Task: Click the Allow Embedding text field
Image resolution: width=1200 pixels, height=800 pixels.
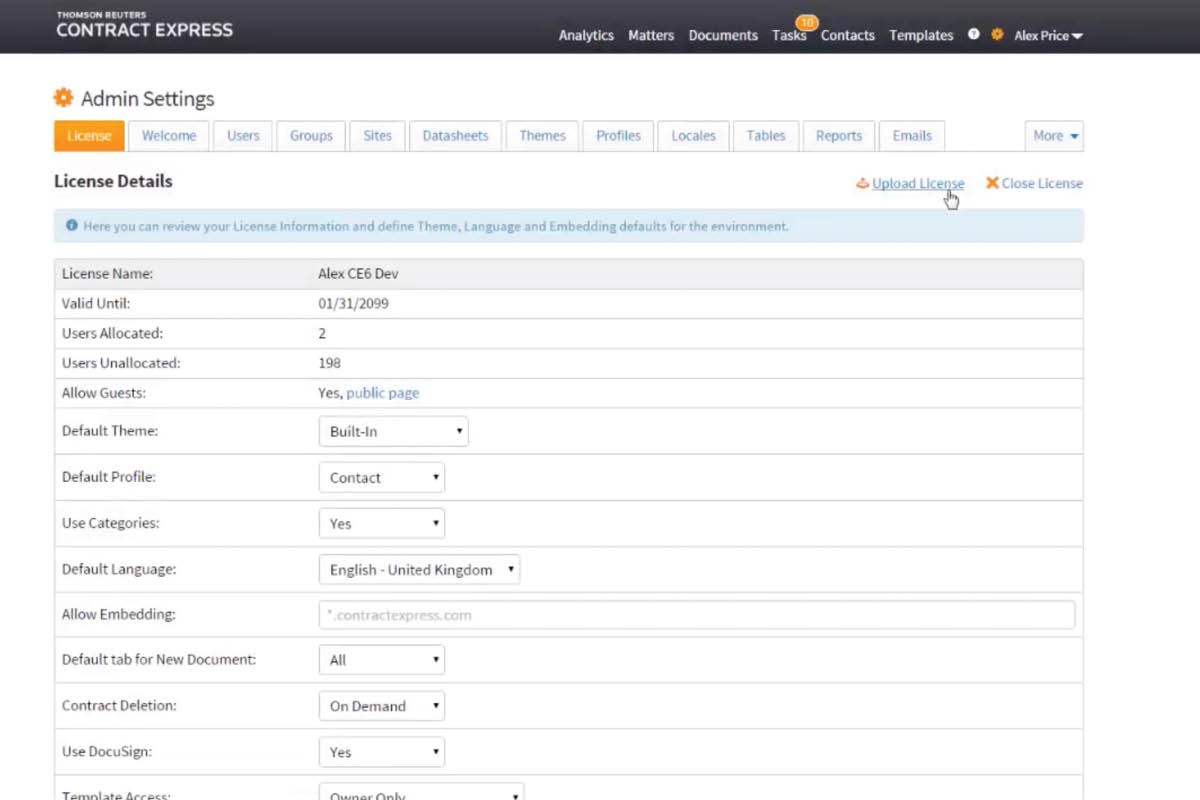Action: click(696, 615)
